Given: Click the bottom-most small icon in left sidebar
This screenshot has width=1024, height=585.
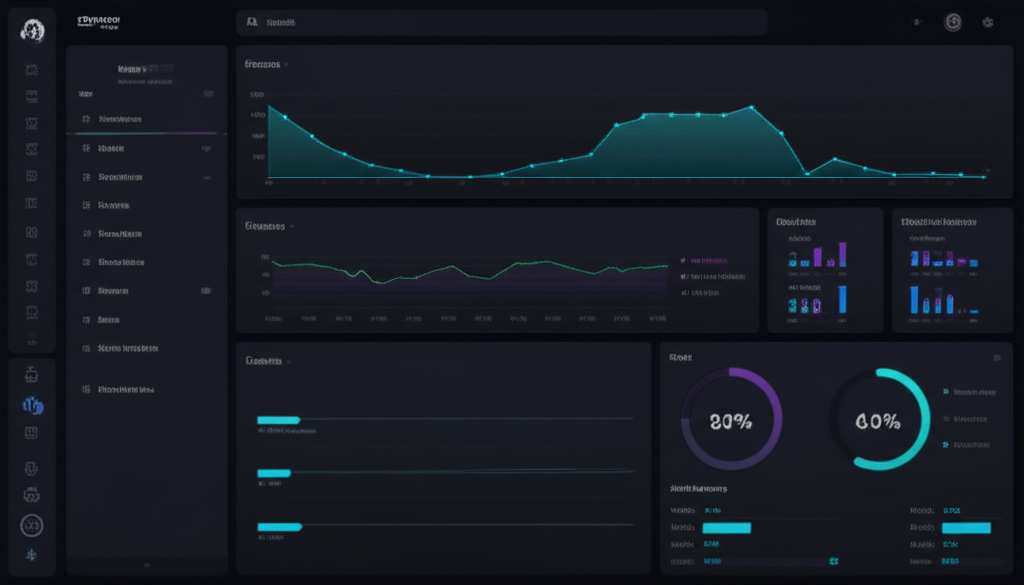Looking at the screenshot, I should (32, 555).
